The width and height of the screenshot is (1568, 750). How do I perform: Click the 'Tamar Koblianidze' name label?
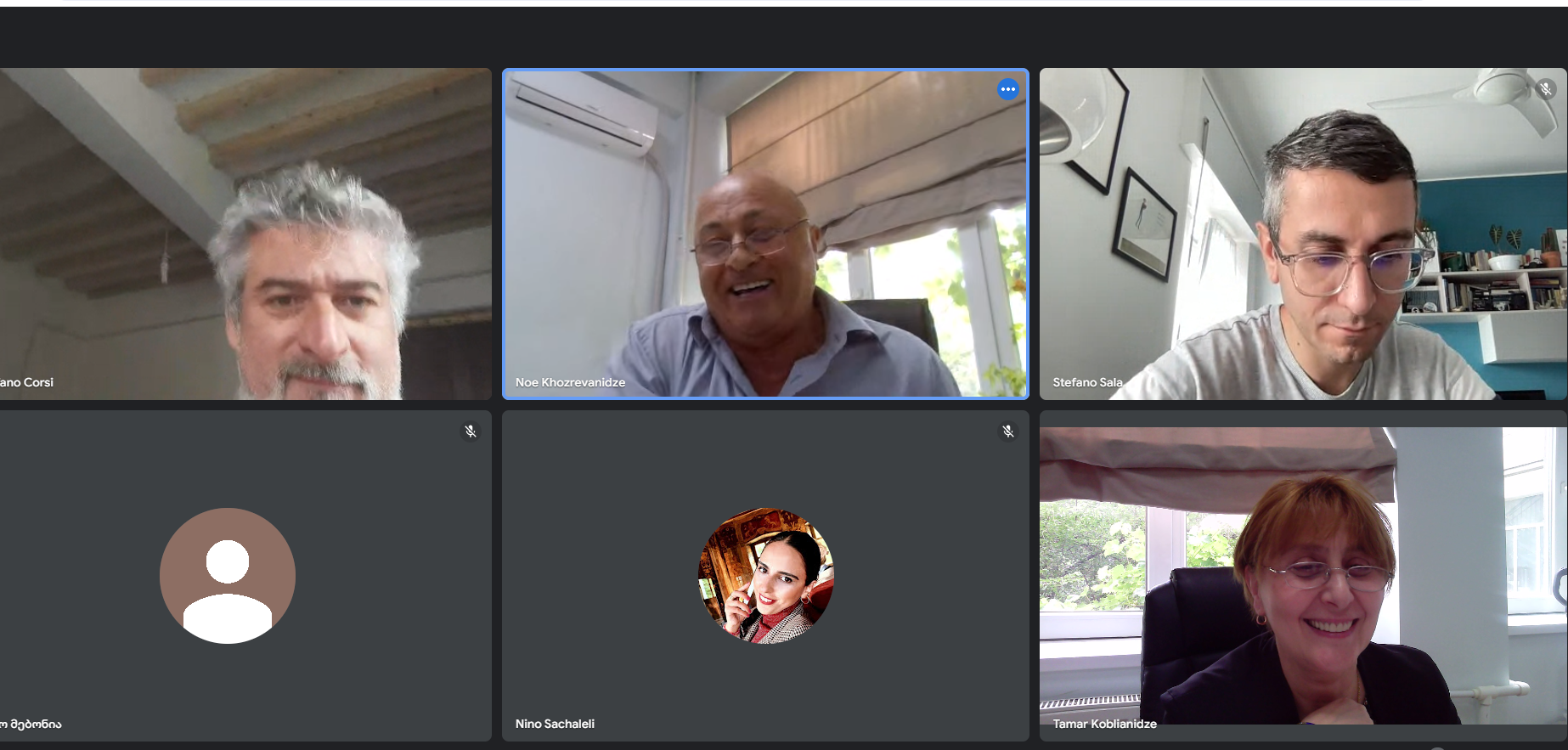click(x=1104, y=724)
